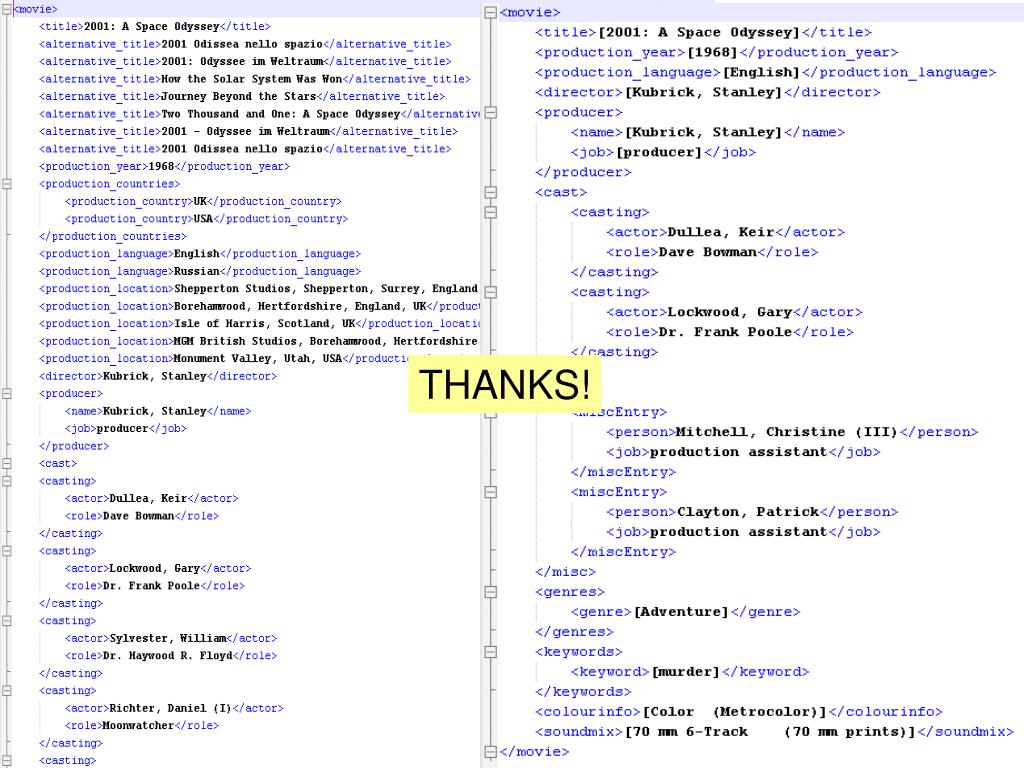This screenshot has height=768, width=1024.
Task: Collapse the cast node in right pane
Action: pos(491,192)
